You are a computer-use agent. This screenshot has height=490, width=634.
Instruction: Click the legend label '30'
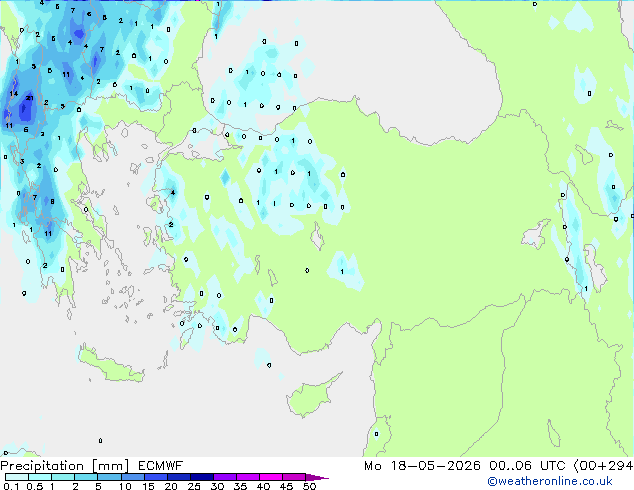(x=217, y=486)
